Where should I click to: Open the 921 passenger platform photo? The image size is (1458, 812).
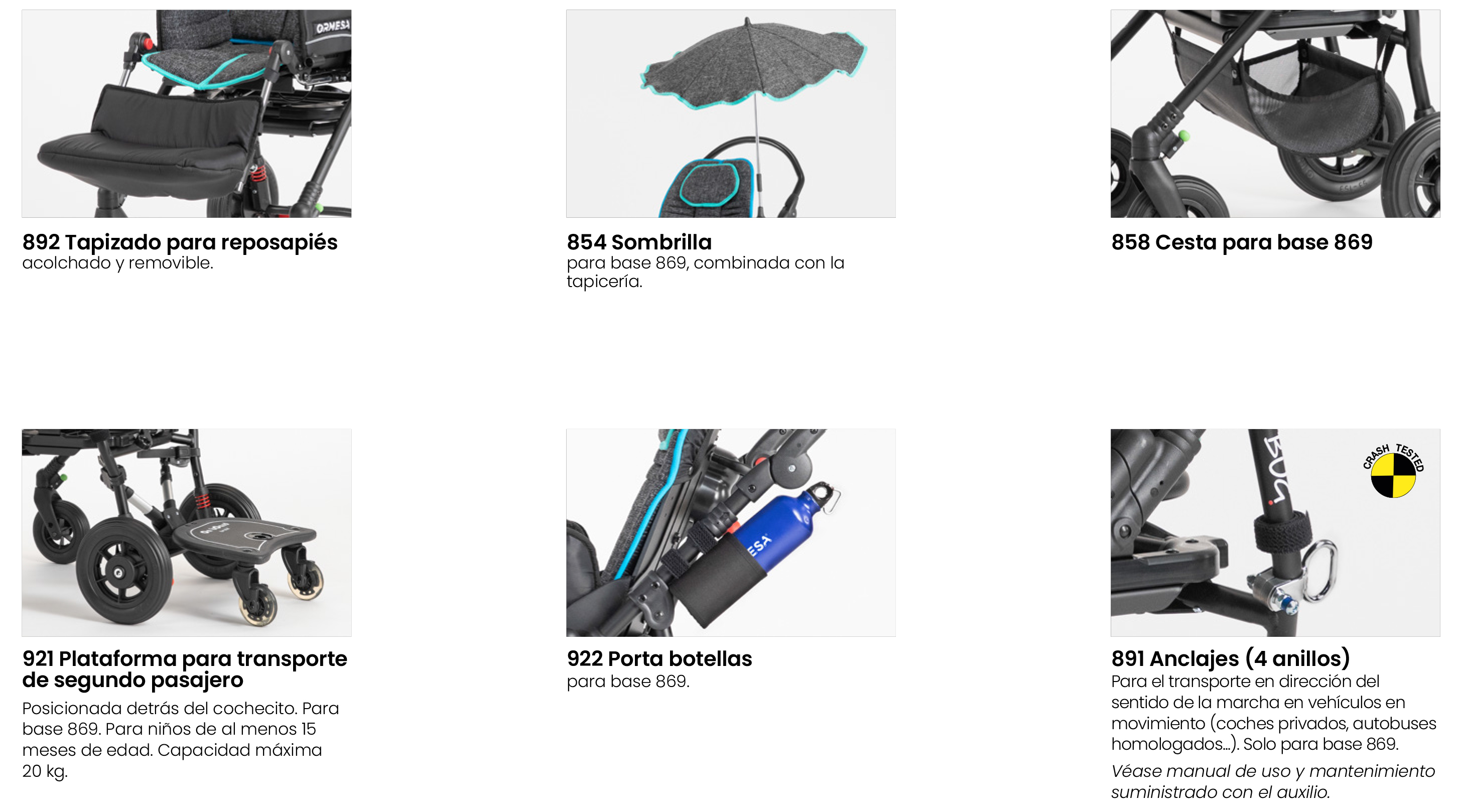click(x=186, y=532)
